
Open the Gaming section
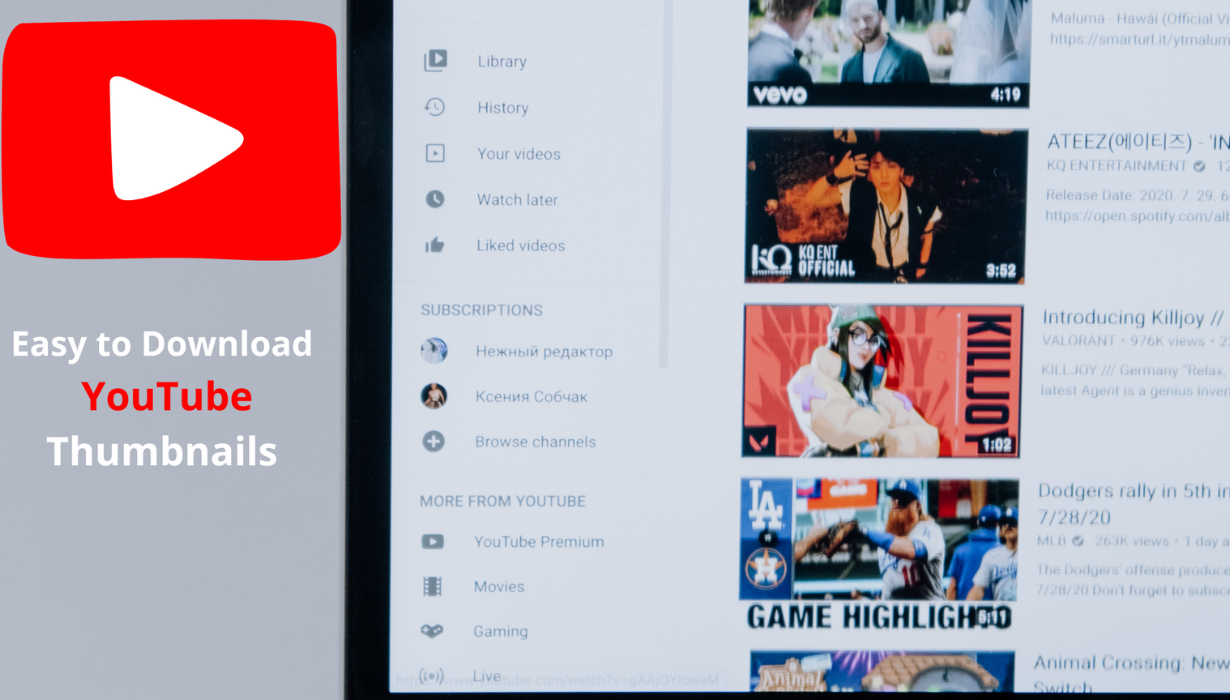[x=501, y=632]
